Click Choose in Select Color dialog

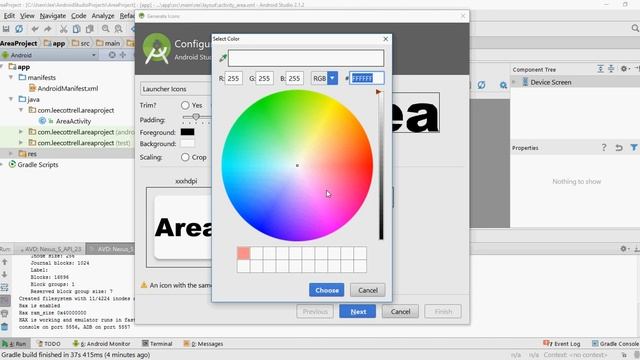(327, 290)
